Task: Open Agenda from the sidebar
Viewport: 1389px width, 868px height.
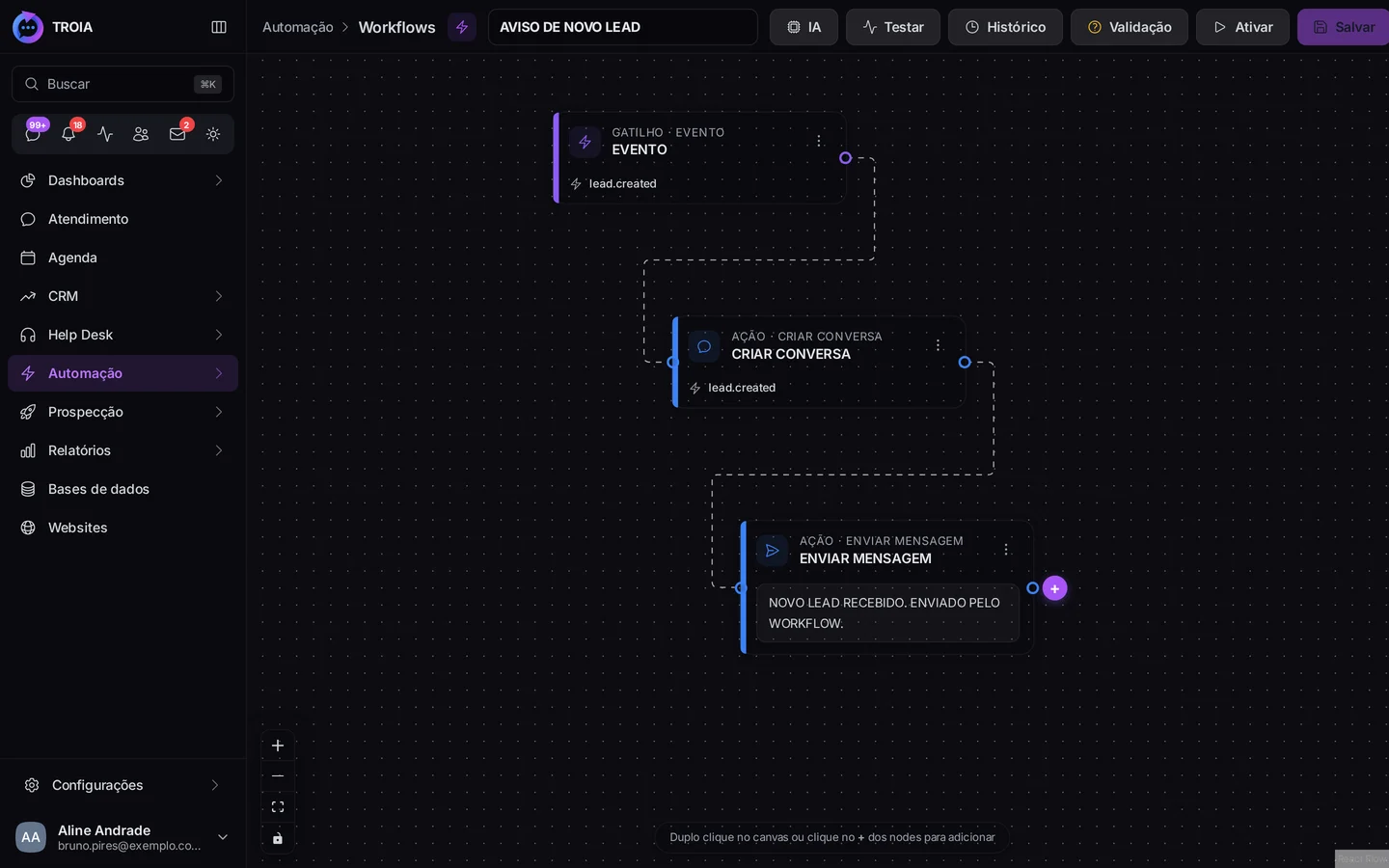Action: click(123, 258)
